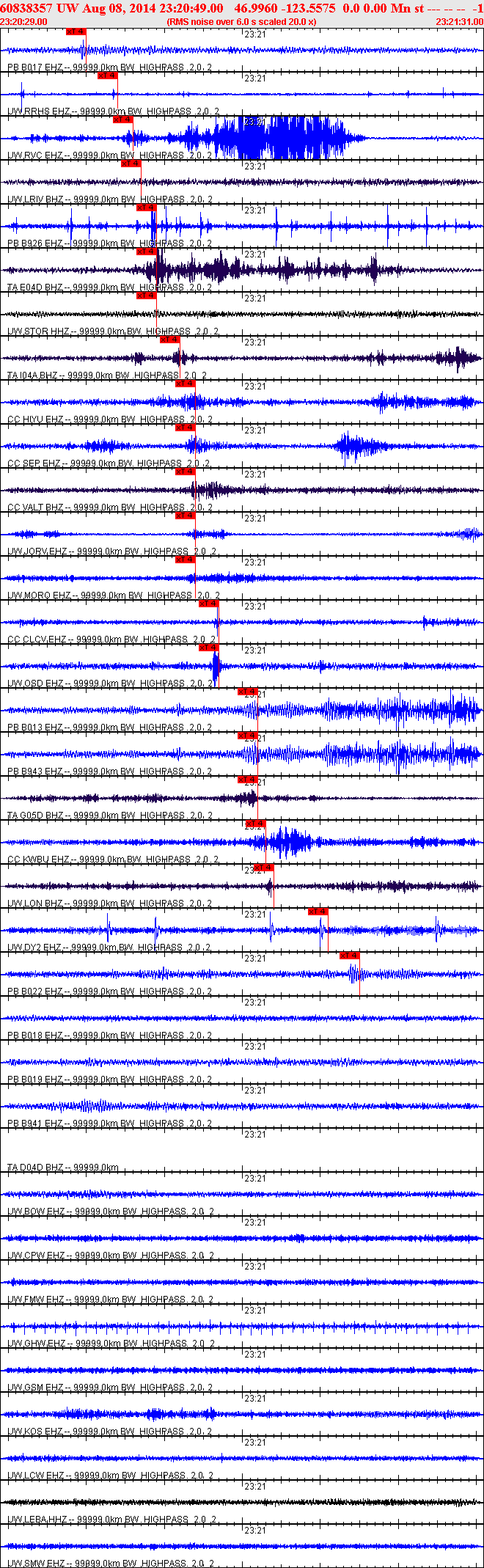The image size is (484, 1568).
Task: Click the coordinates 46.9960 -123.5575
Action: pos(285,8)
